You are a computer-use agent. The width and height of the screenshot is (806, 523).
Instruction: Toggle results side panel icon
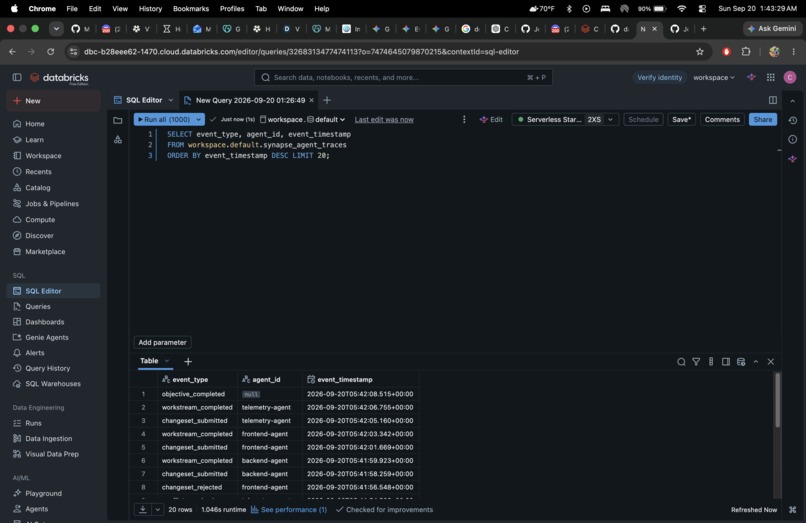click(726, 362)
